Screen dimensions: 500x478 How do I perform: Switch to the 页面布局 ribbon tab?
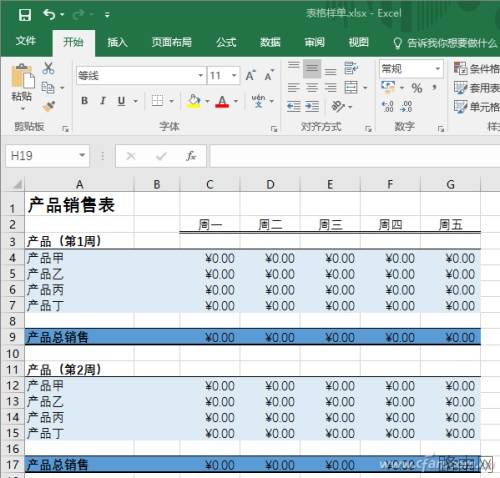point(171,42)
